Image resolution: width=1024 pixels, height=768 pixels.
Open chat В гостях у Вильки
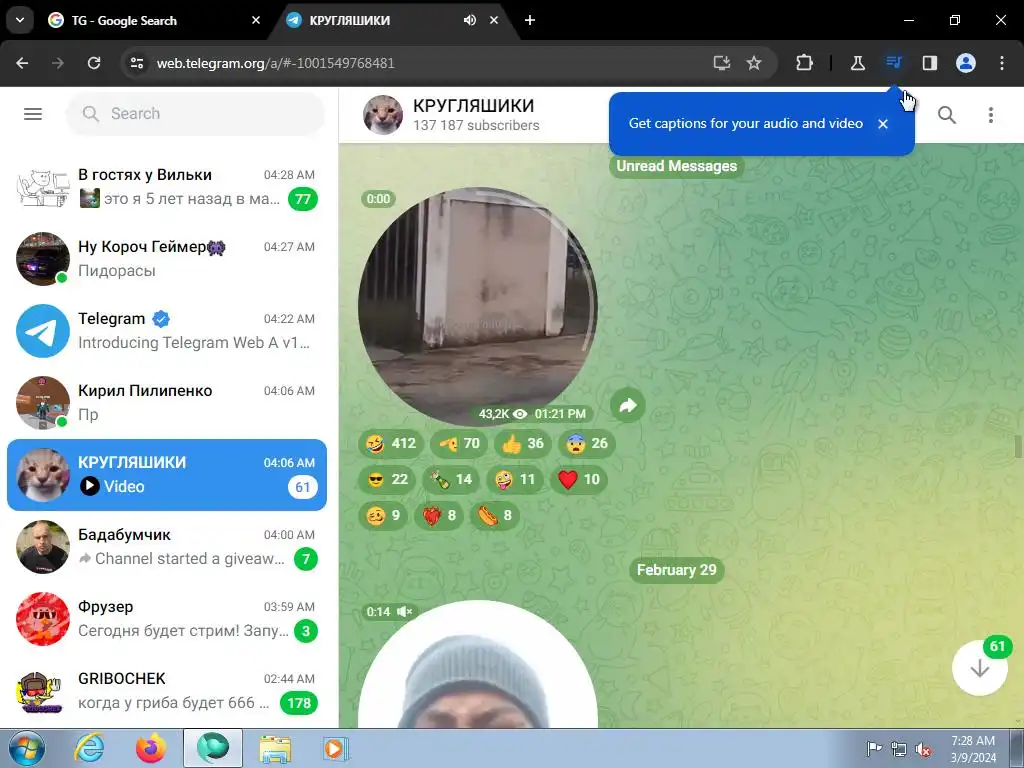click(x=167, y=187)
